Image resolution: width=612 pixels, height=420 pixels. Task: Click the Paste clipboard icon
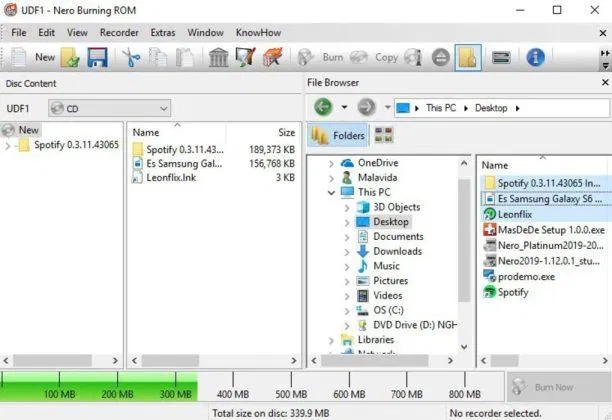coord(185,58)
